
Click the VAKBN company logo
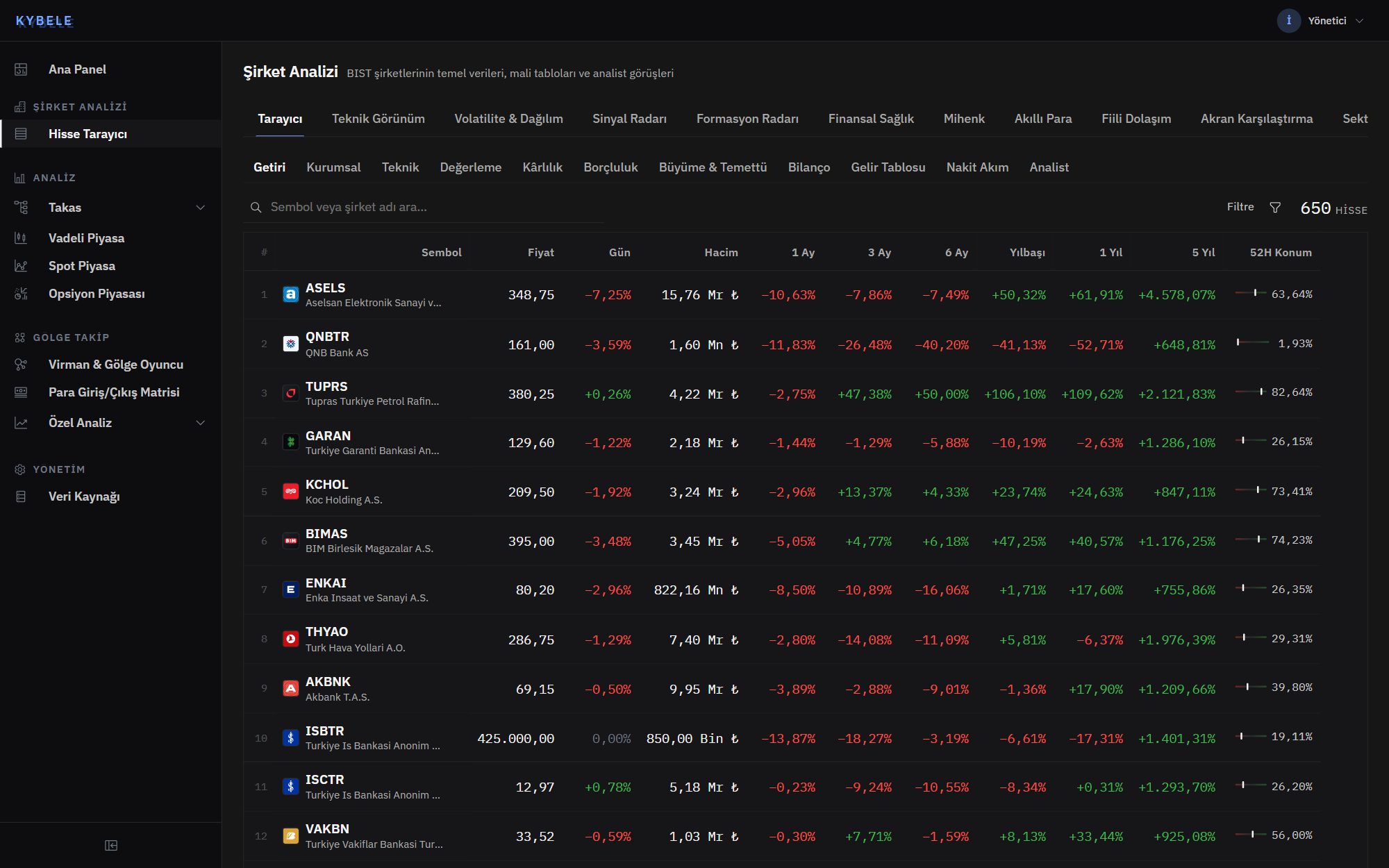(x=291, y=836)
